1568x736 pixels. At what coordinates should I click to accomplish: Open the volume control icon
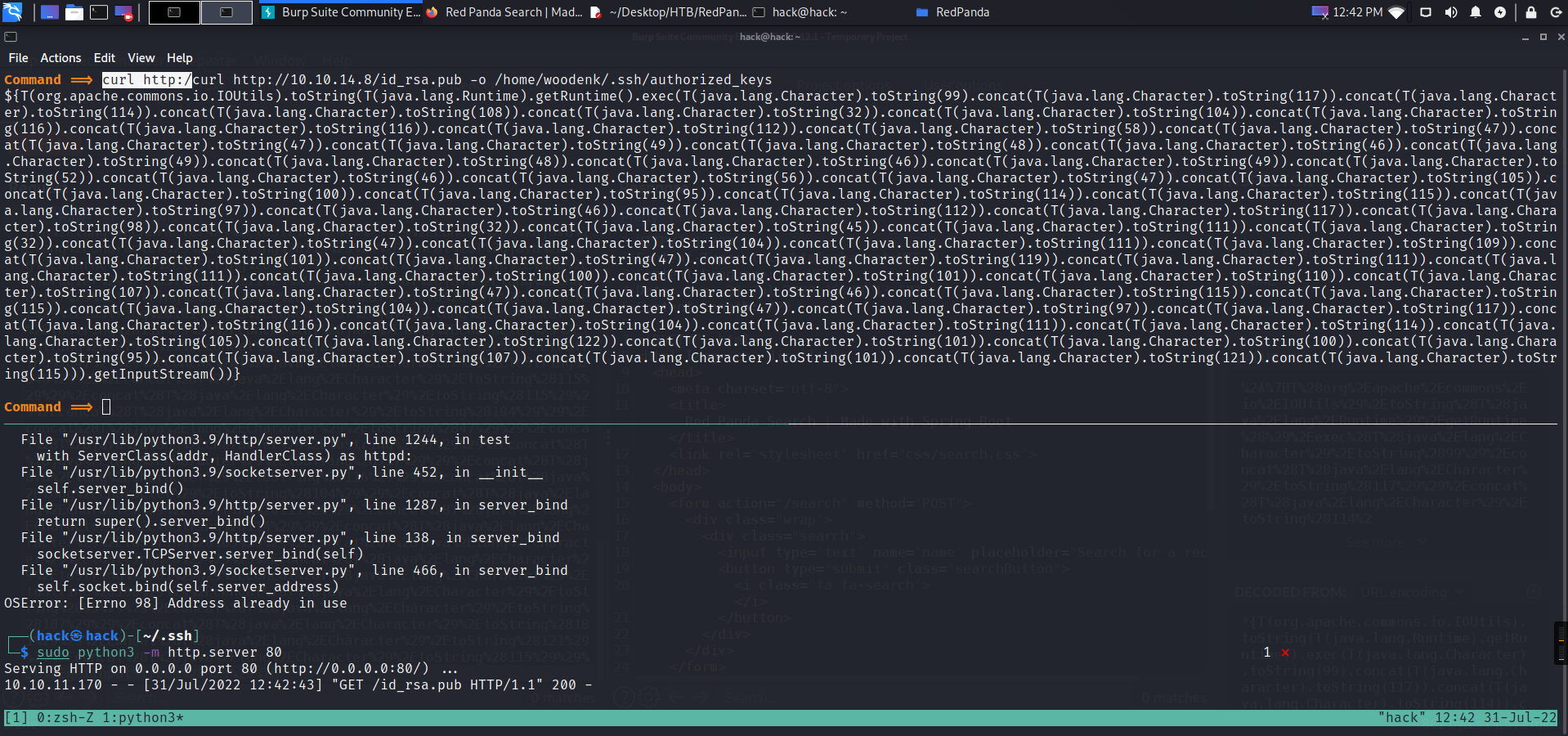1451,12
